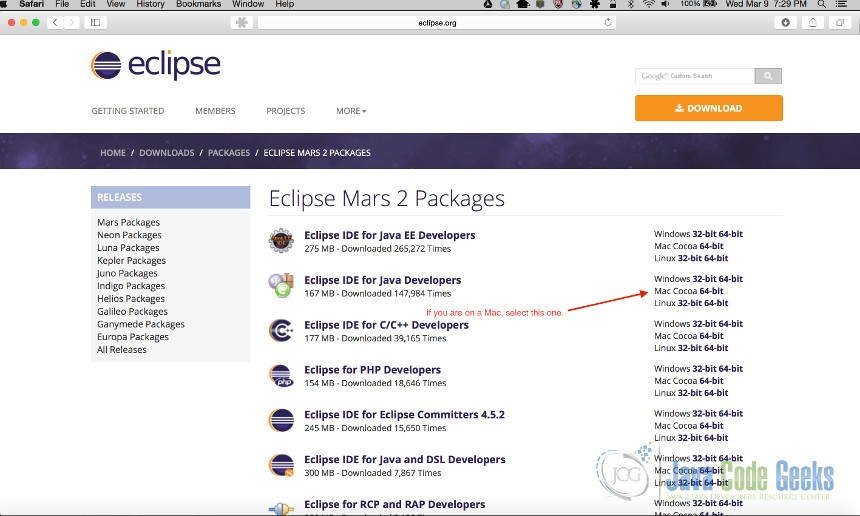Screen dimensions: 860x516
Task: Click the Eclipse logo
Action: [x=156, y=65]
